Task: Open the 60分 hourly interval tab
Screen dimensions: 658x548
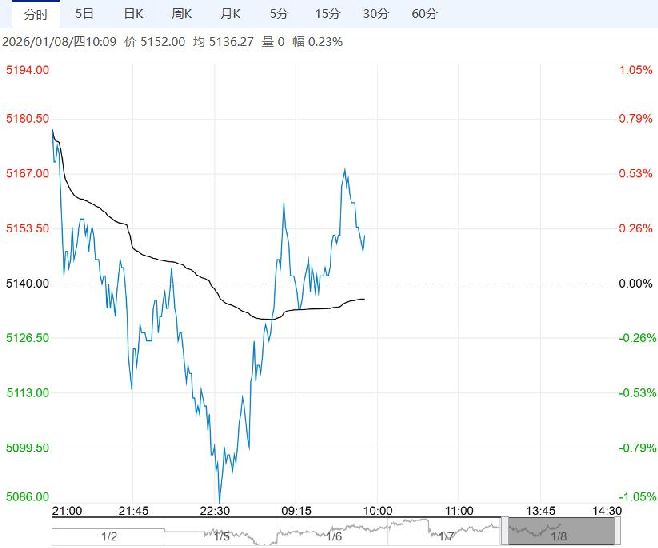Action: point(424,13)
